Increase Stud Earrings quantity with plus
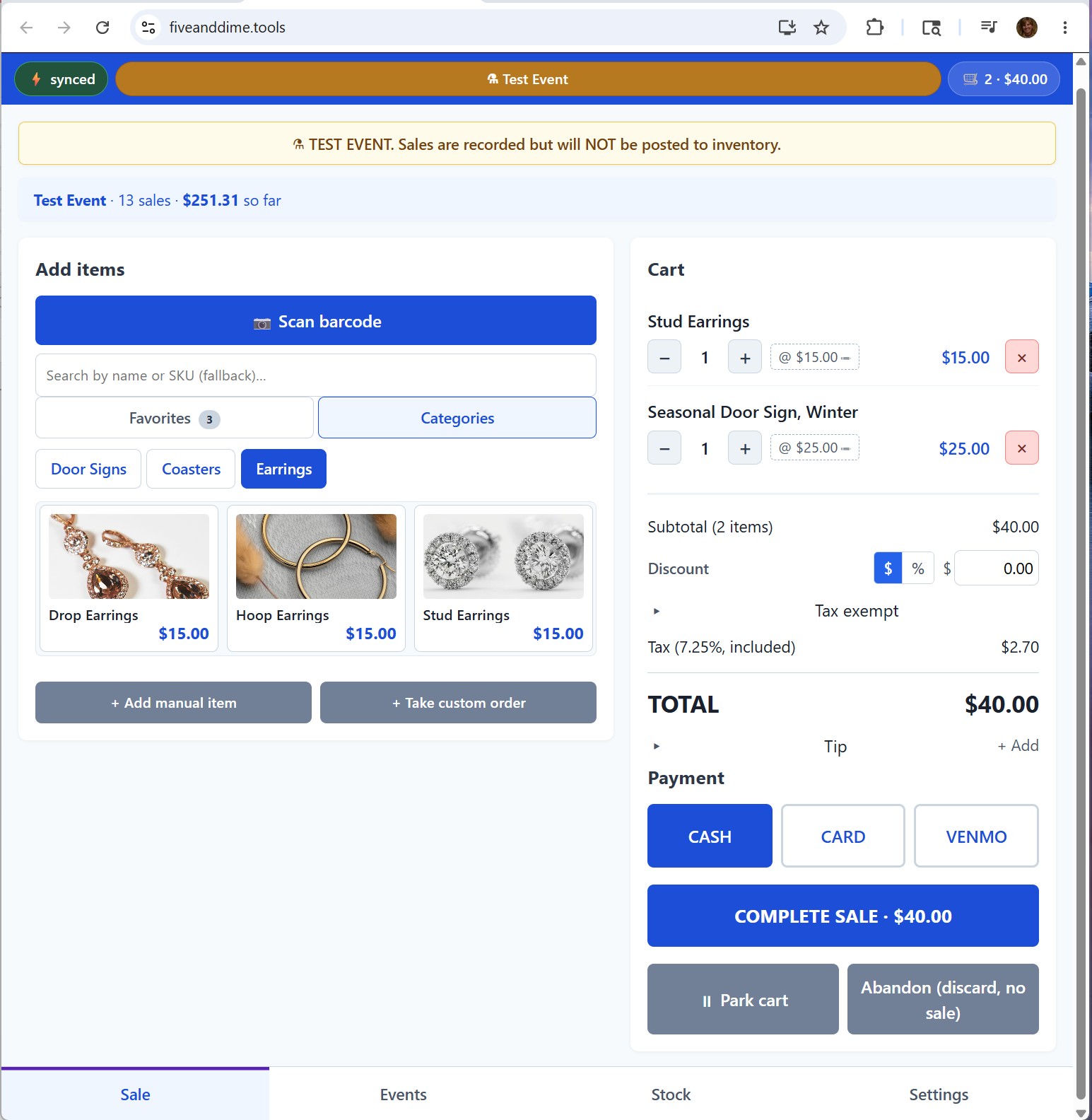 coord(745,357)
